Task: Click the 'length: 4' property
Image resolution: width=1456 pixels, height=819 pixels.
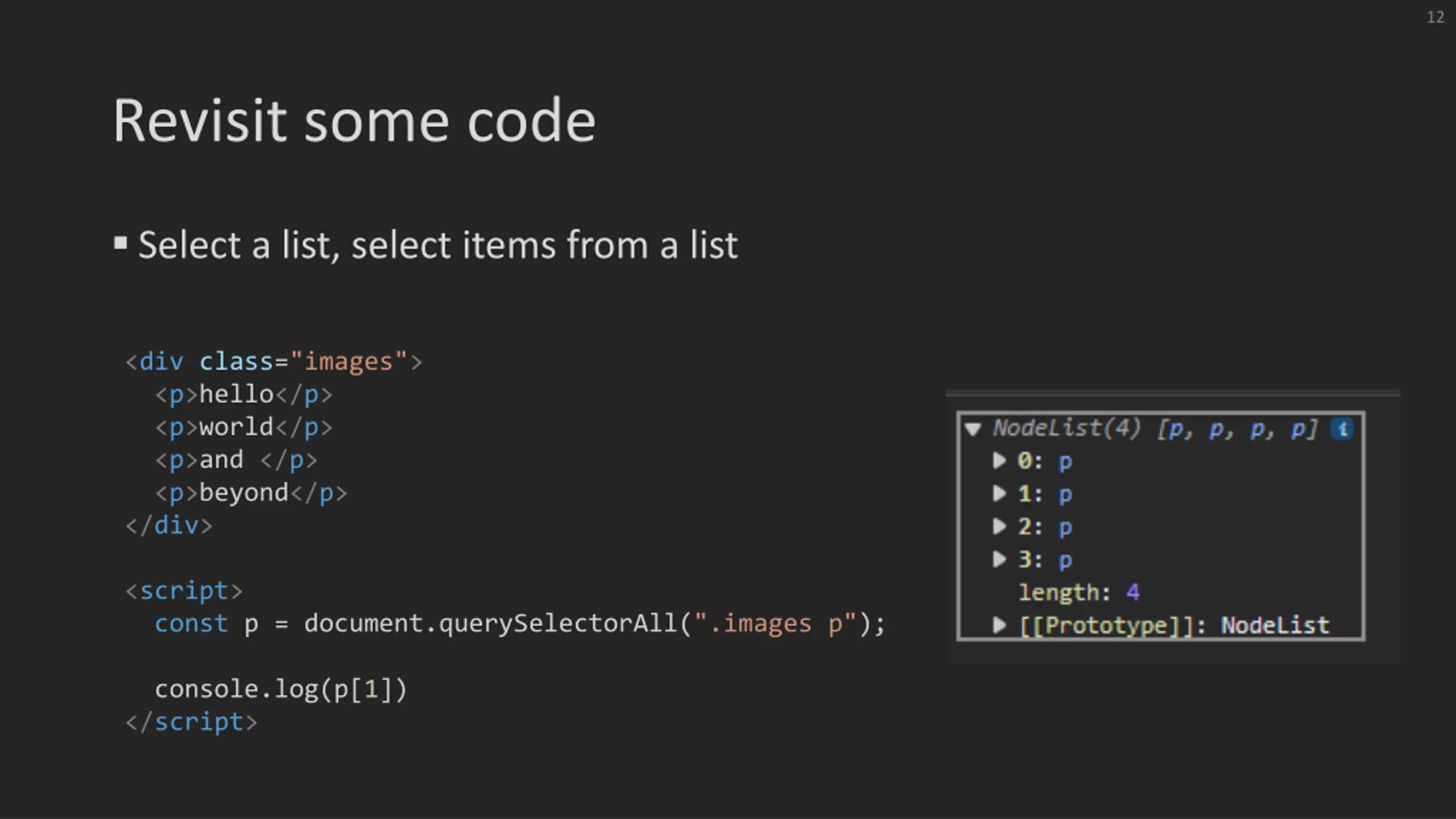Action: click(x=1079, y=593)
